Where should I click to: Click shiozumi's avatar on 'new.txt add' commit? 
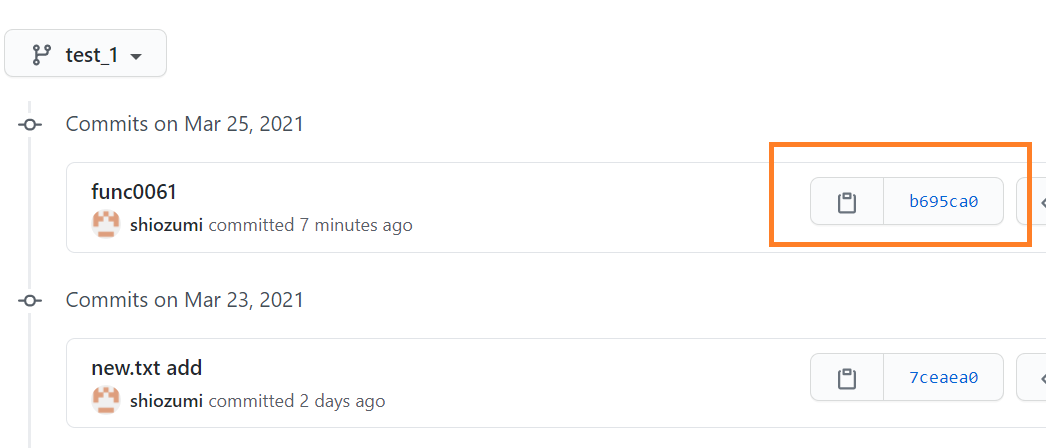[105, 401]
